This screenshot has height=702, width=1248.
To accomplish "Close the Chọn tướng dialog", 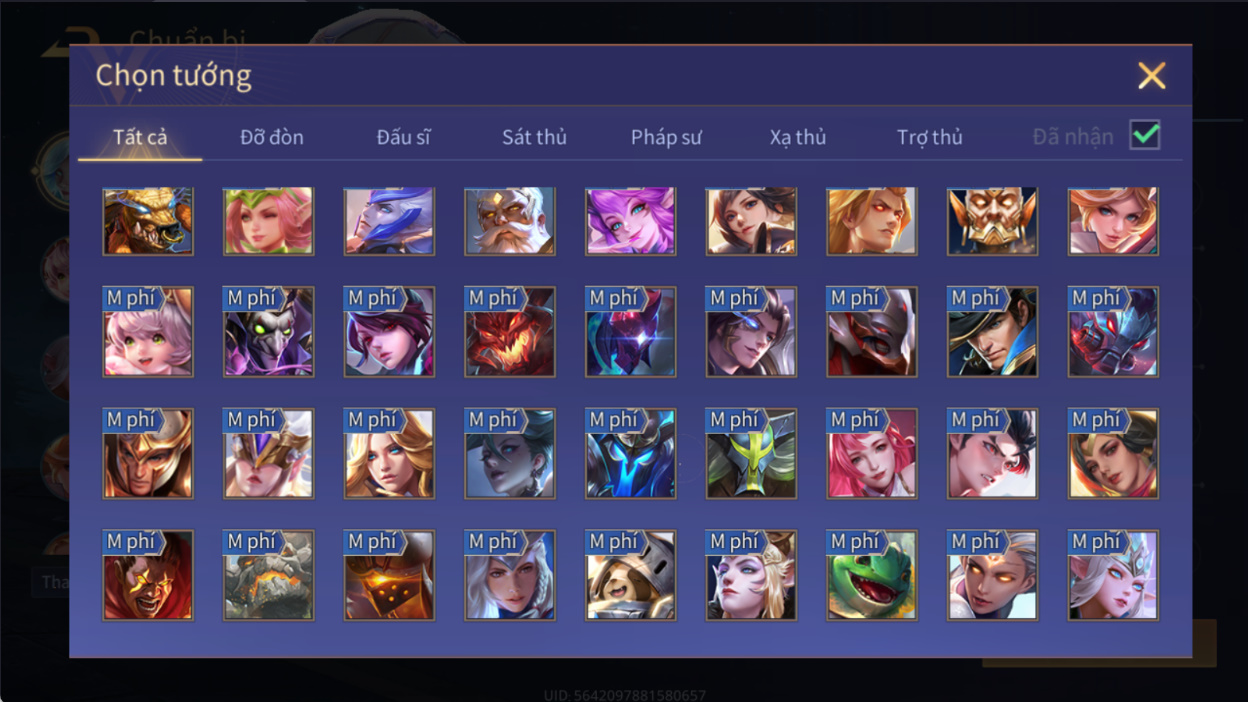I will tap(1152, 75).
